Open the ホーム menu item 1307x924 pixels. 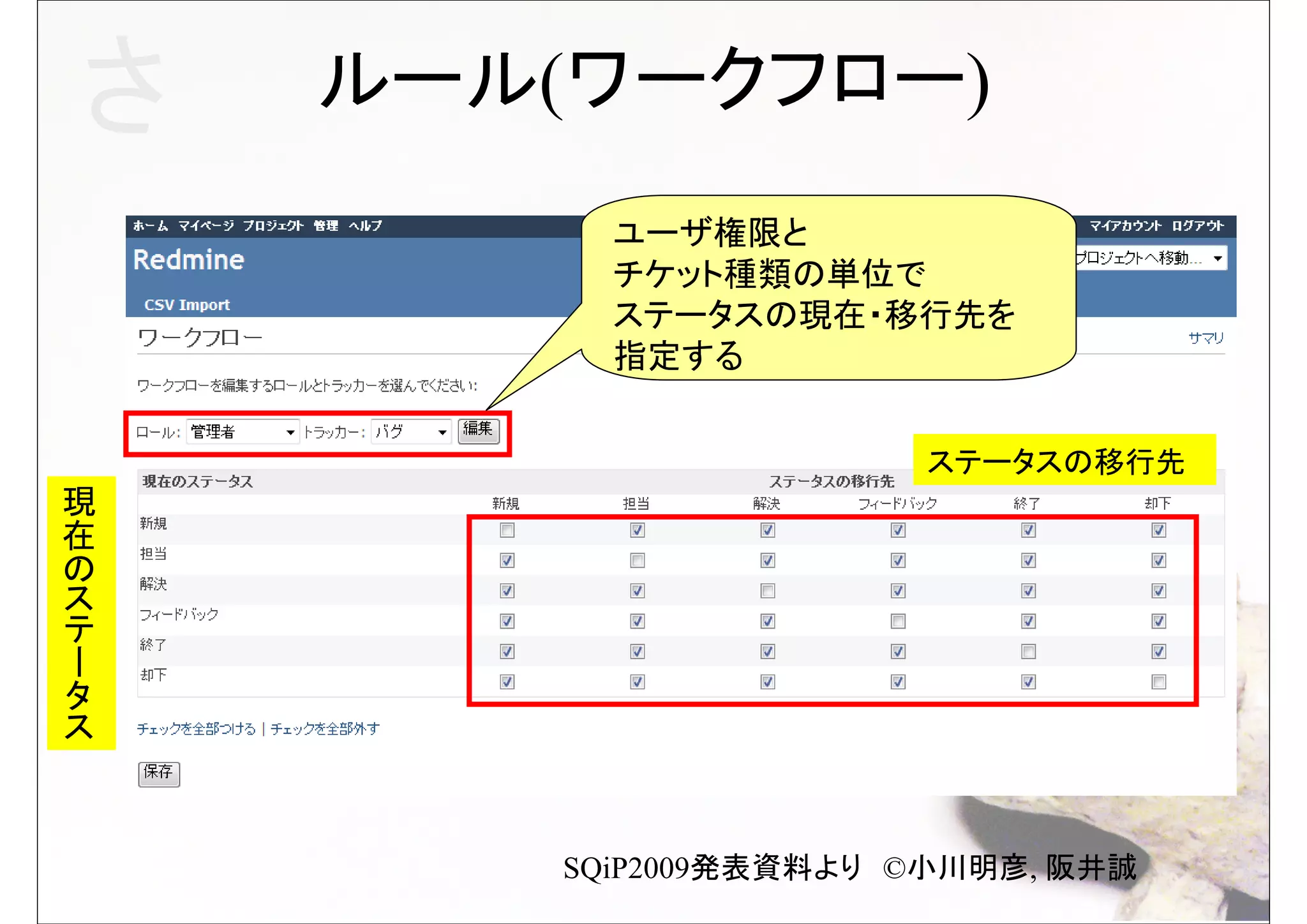[150, 226]
